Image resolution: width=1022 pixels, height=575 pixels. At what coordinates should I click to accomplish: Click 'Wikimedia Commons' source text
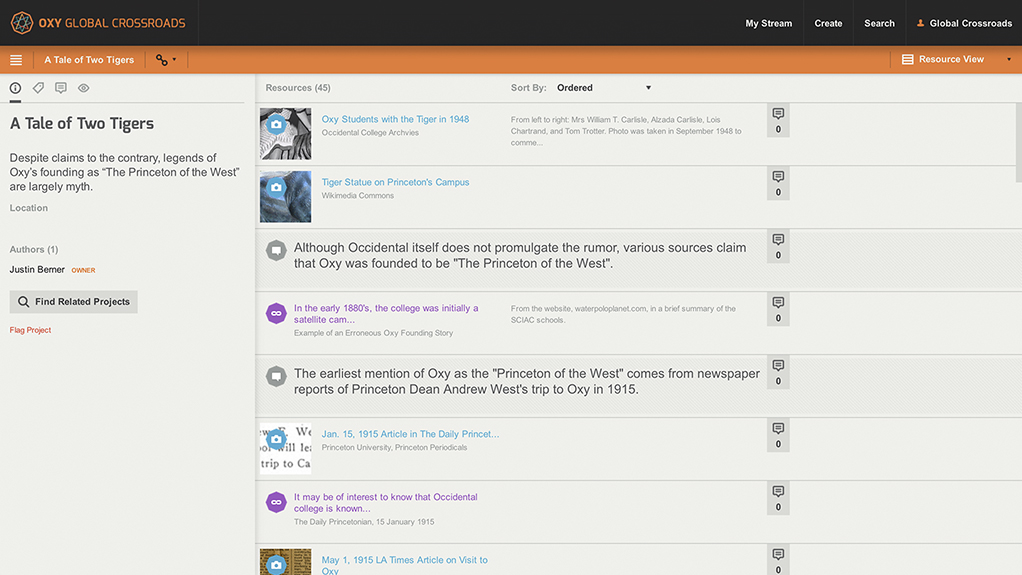358,196
